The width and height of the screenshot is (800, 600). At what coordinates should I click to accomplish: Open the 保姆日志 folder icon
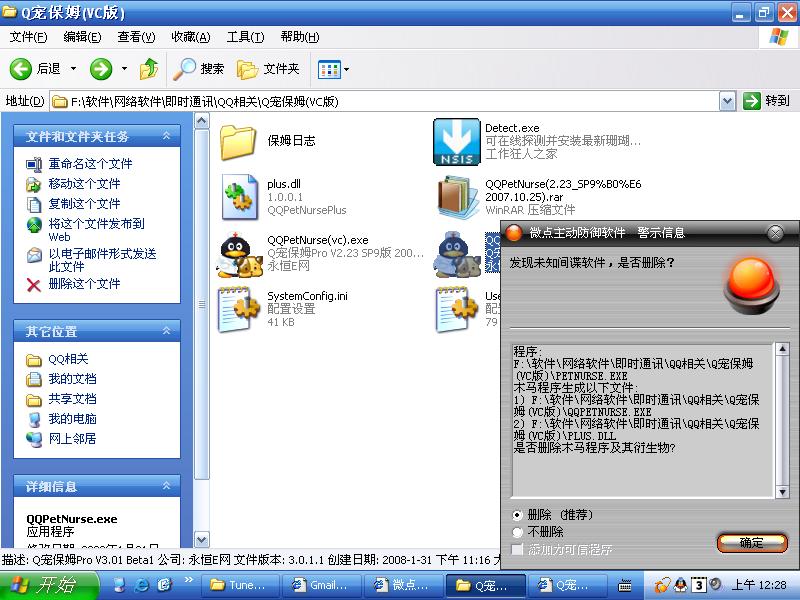coord(238,141)
